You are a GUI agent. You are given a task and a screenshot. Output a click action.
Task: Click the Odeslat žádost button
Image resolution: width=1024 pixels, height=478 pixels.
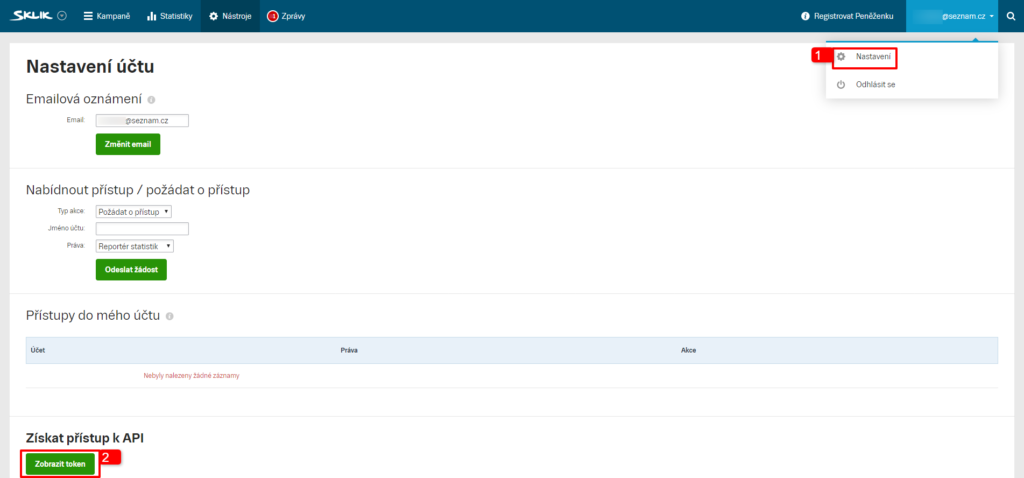click(x=131, y=270)
